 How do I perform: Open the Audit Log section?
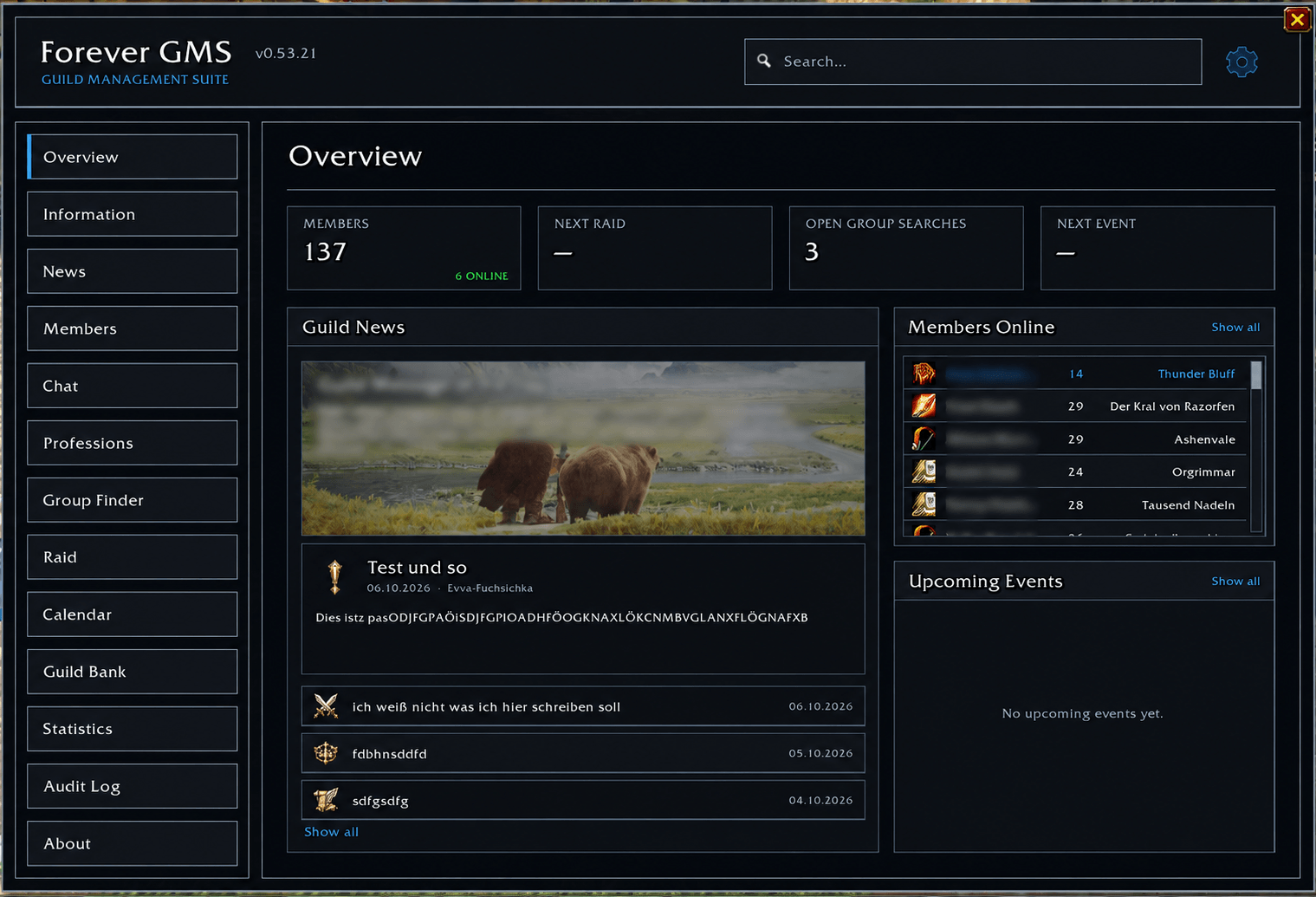(x=133, y=786)
